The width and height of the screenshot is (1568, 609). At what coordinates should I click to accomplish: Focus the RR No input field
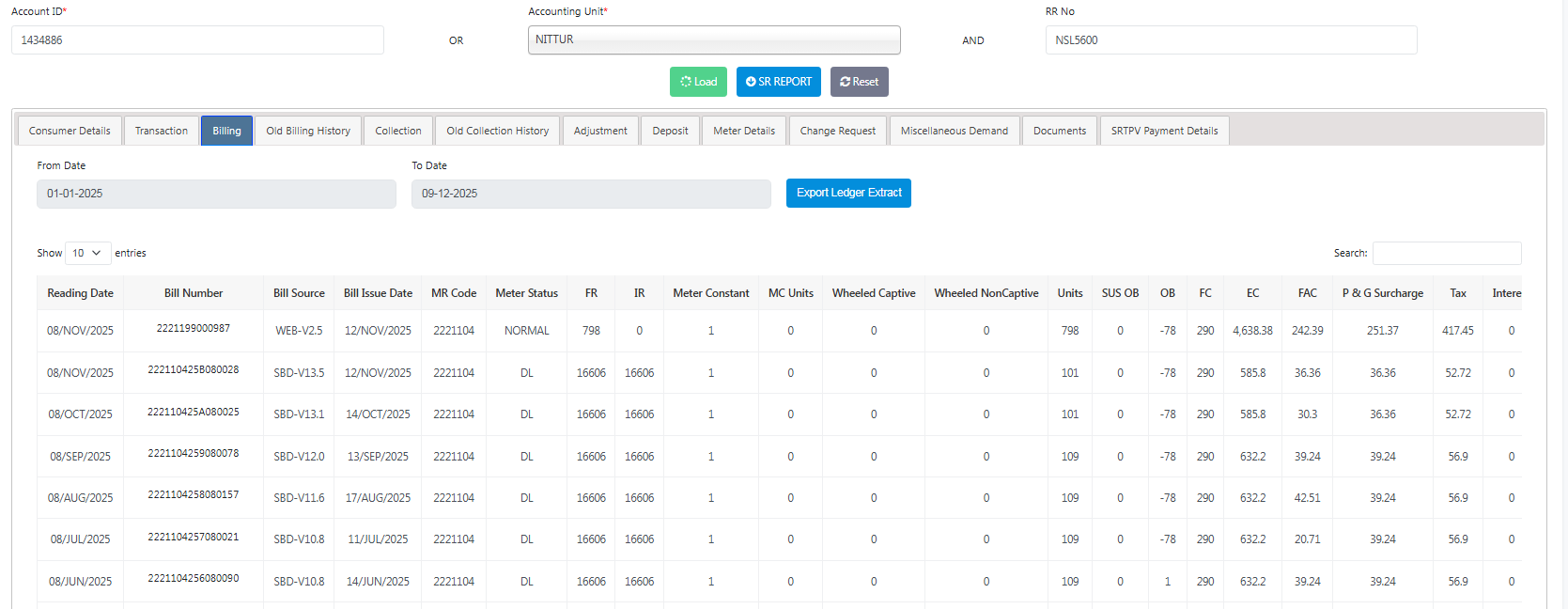pyautogui.click(x=1230, y=40)
